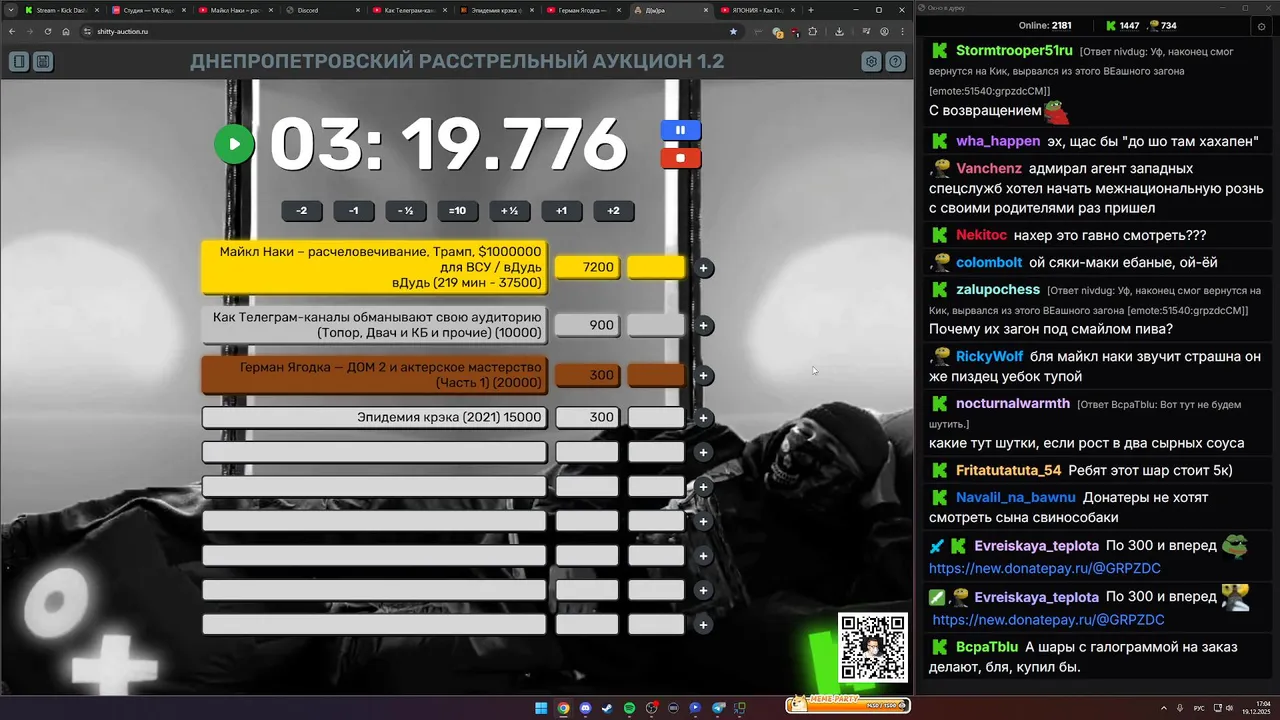Edit the Телеграм-каналы lot name field
The image size is (1280, 720).
click(x=374, y=325)
